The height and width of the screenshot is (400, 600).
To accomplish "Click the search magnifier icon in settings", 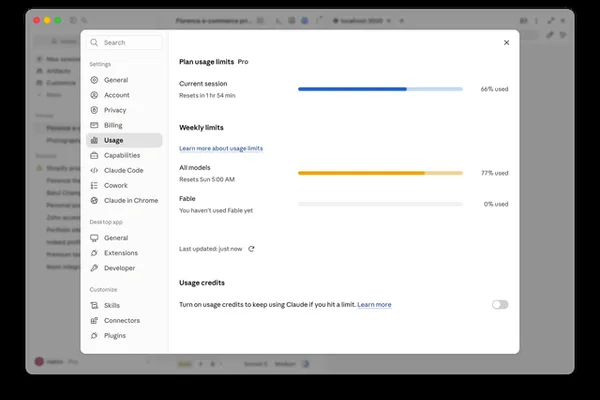I will point(94,42).
